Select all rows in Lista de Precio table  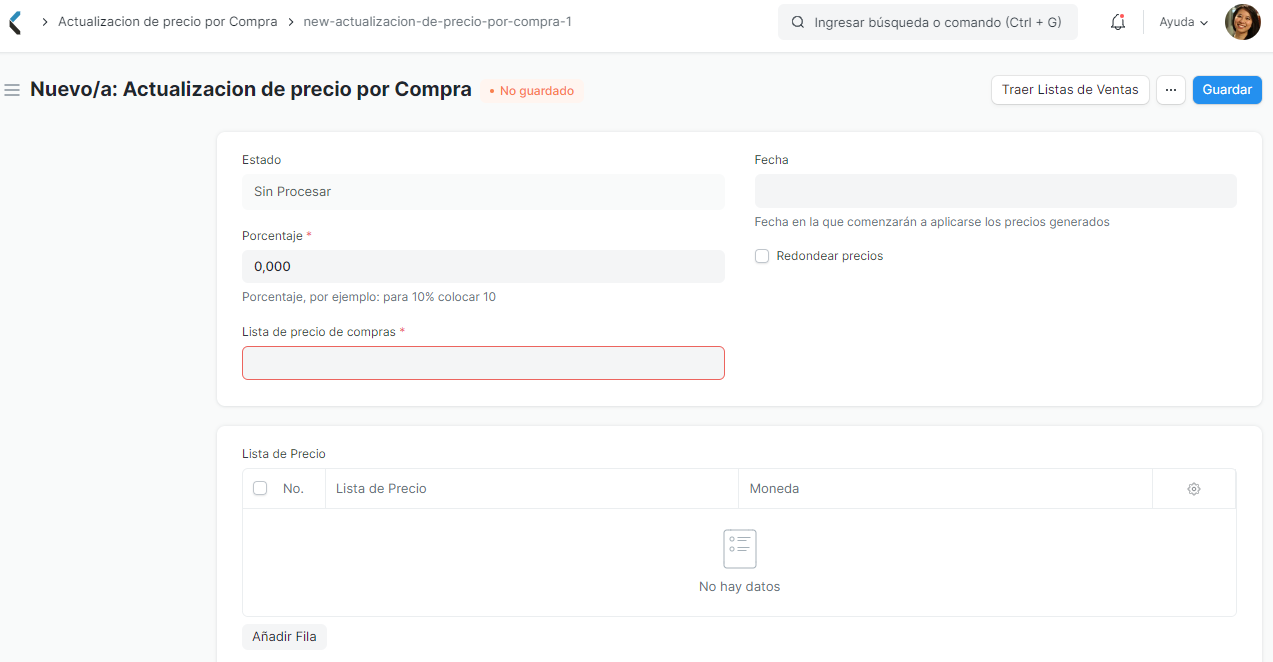(260, 489)
